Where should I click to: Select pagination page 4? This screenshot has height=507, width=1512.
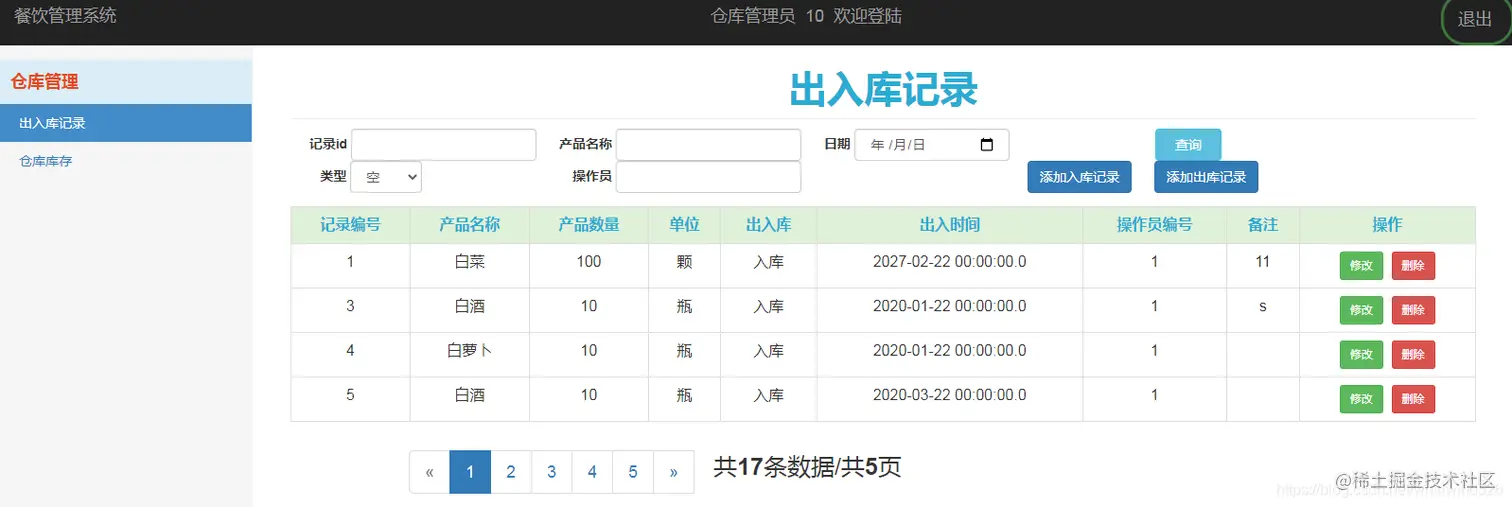point(592,472)
